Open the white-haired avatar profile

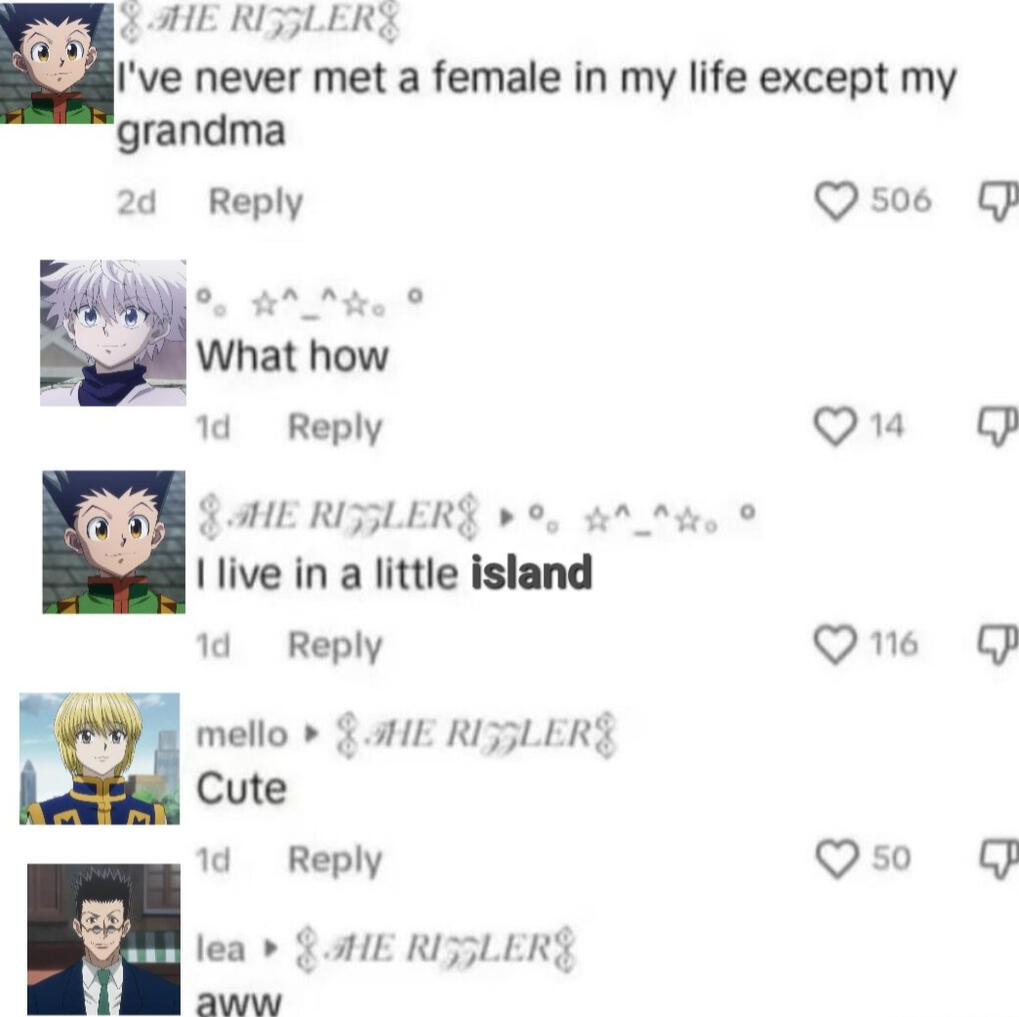[113, 333]
